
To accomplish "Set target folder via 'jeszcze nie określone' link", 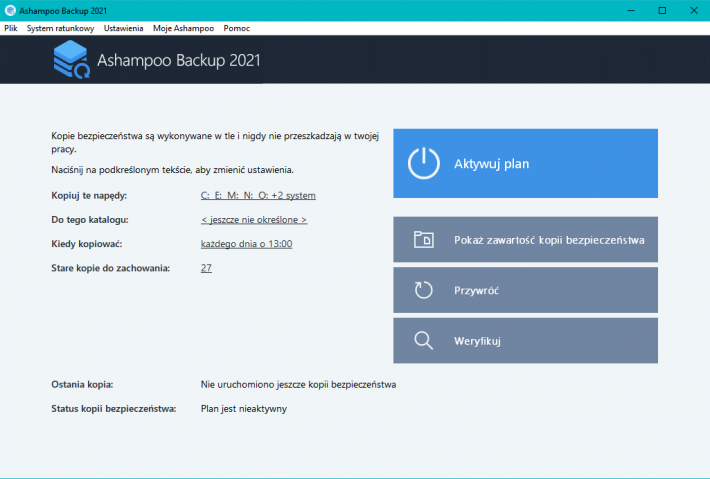I will tap(254, 220).
